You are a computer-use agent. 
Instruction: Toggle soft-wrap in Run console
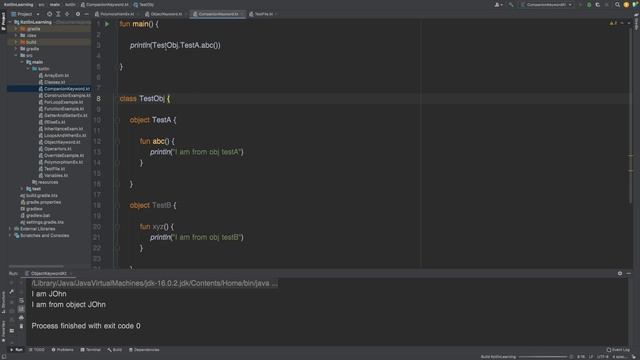click(21, 300)
